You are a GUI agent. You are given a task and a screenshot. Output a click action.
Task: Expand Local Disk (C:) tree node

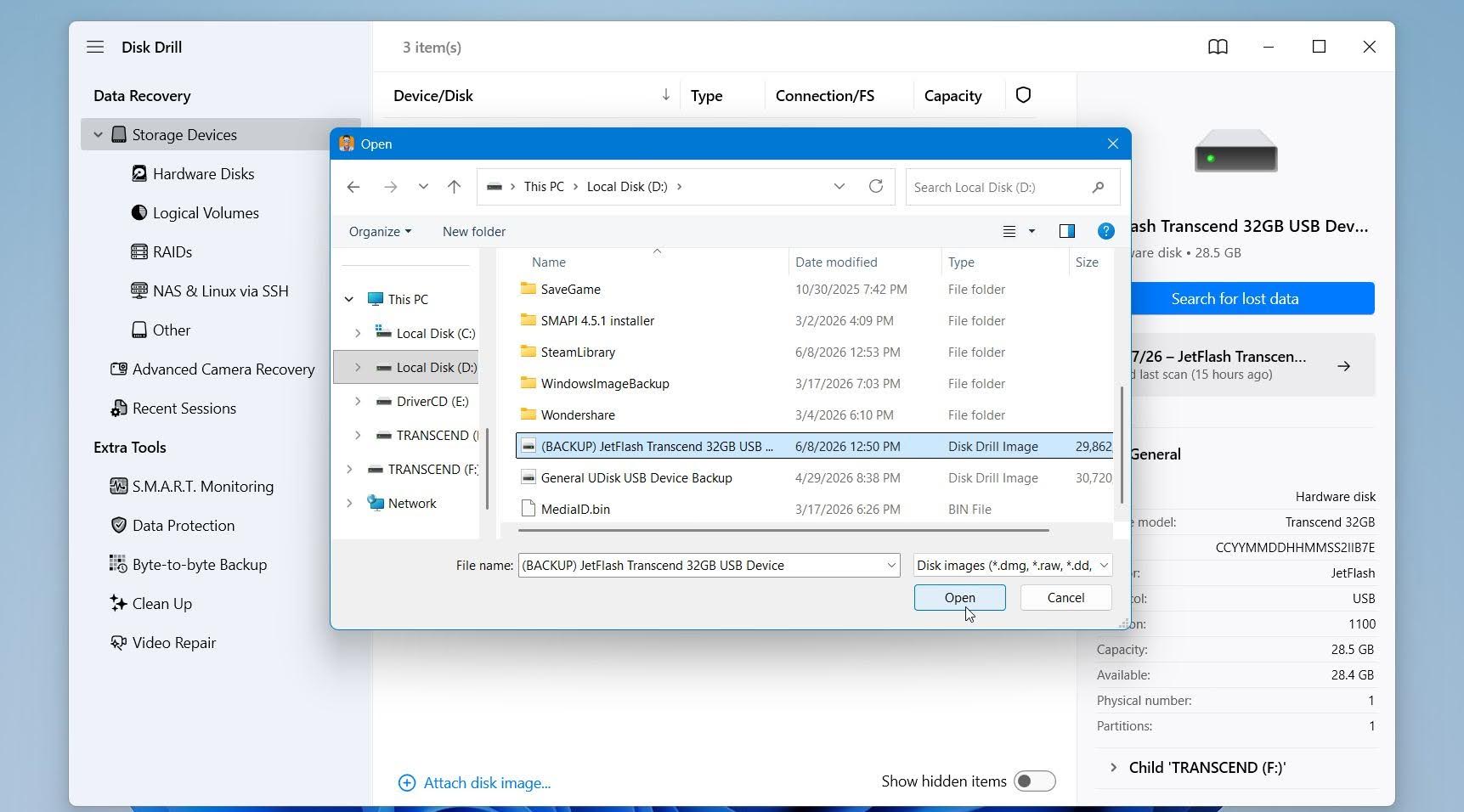358,333
